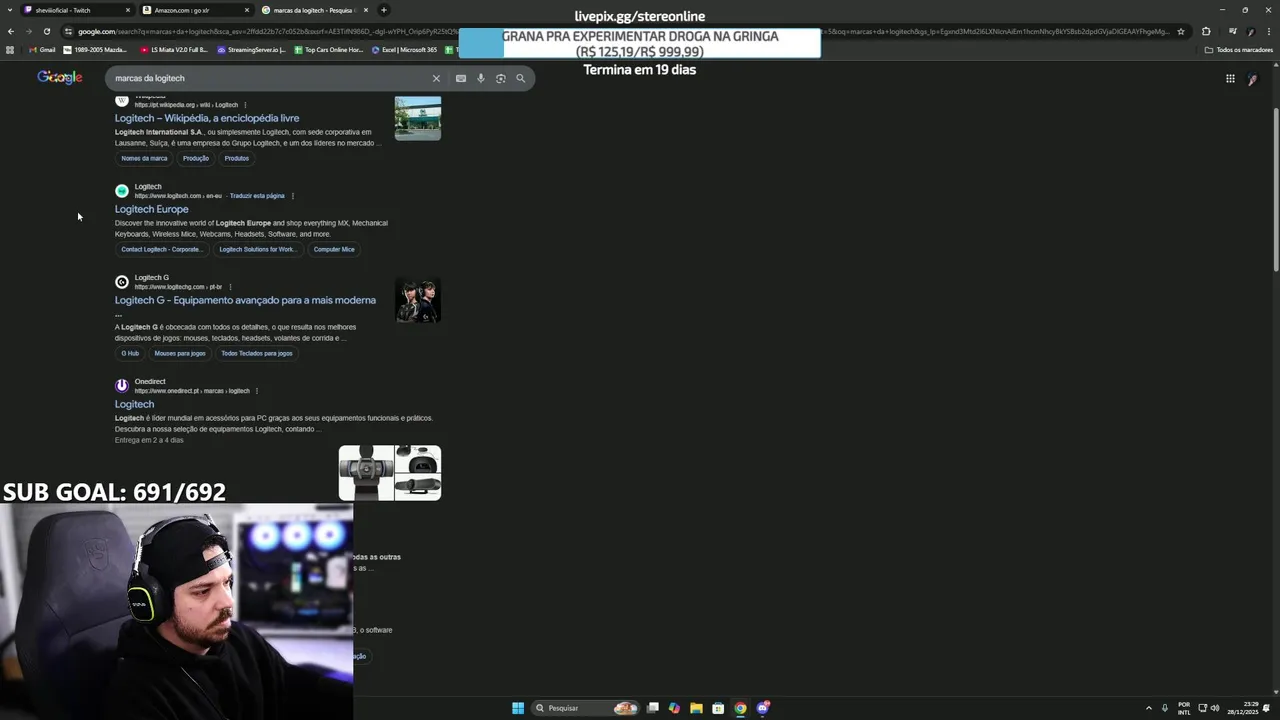The height and width of the screenshot is (720, 1280).
Task: Open the on-screen keyboard input tool
Action: click(461, 78)
